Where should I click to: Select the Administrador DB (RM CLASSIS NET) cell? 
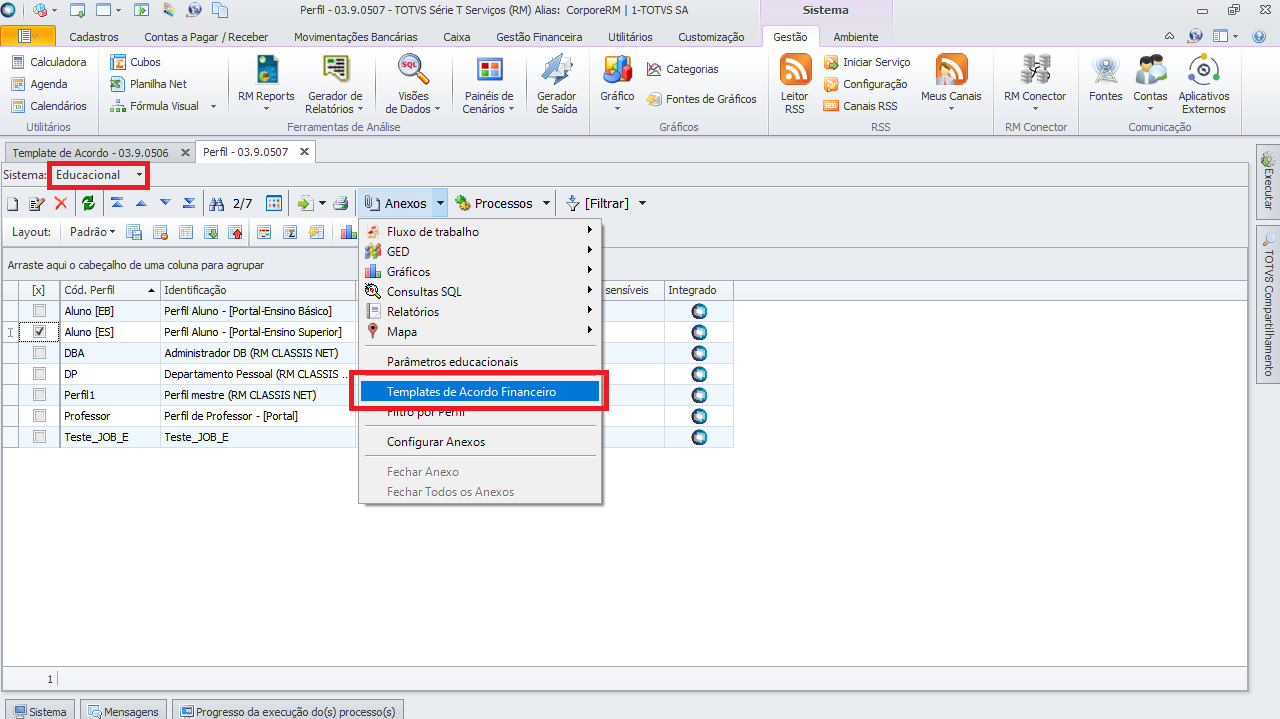(x=258, y=353)
